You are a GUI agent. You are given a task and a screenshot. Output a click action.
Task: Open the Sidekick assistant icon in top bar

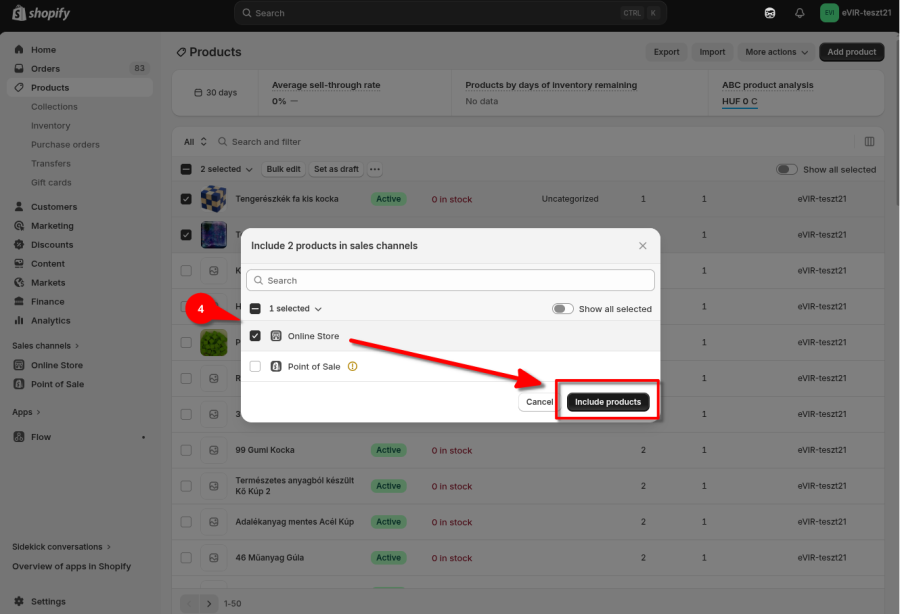(x=770, y=13)
